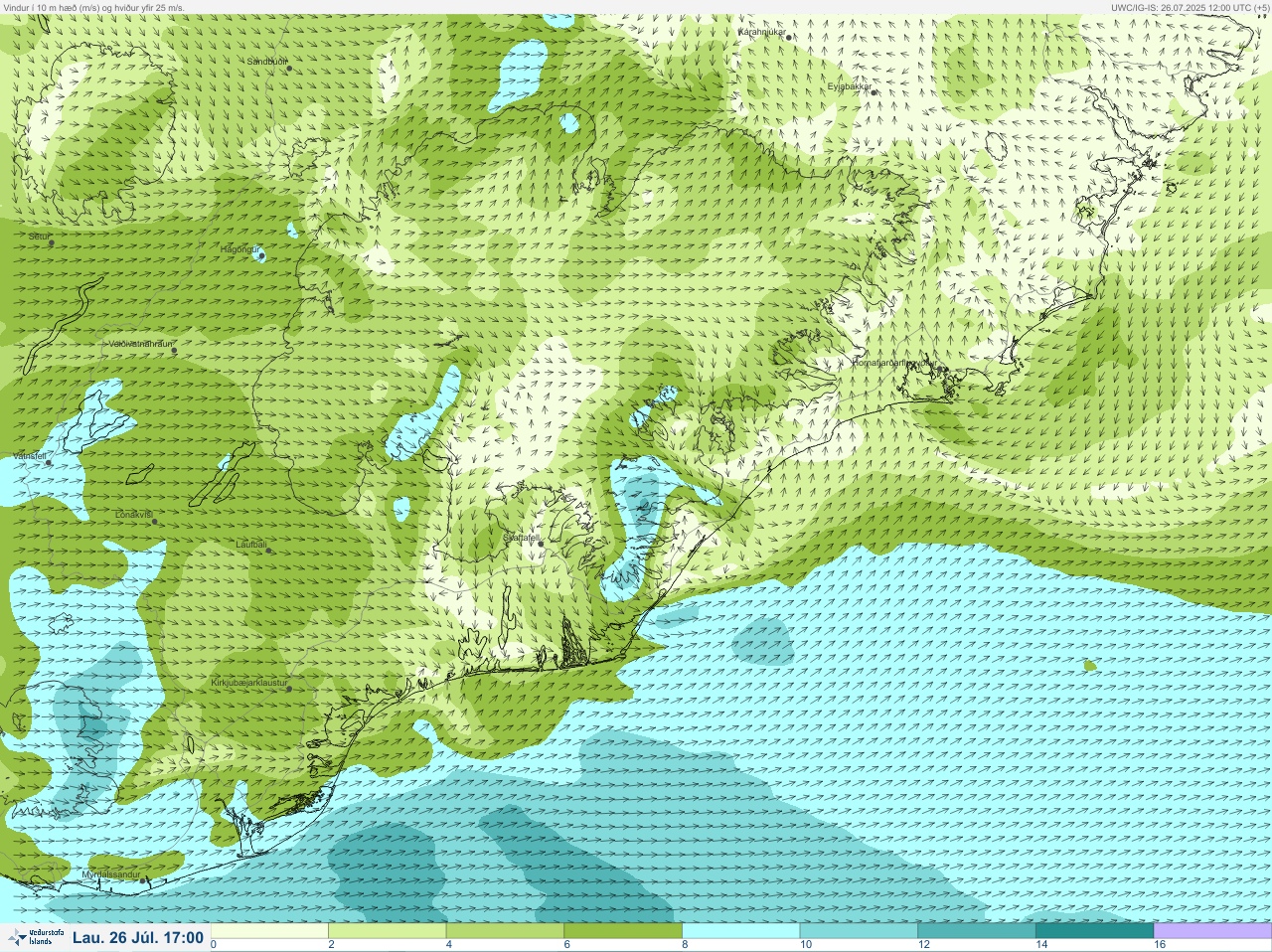Click the Kirkjubæjarklaustur station label
This screenshot has width=1272, height=952.
(x=249, y=683)
